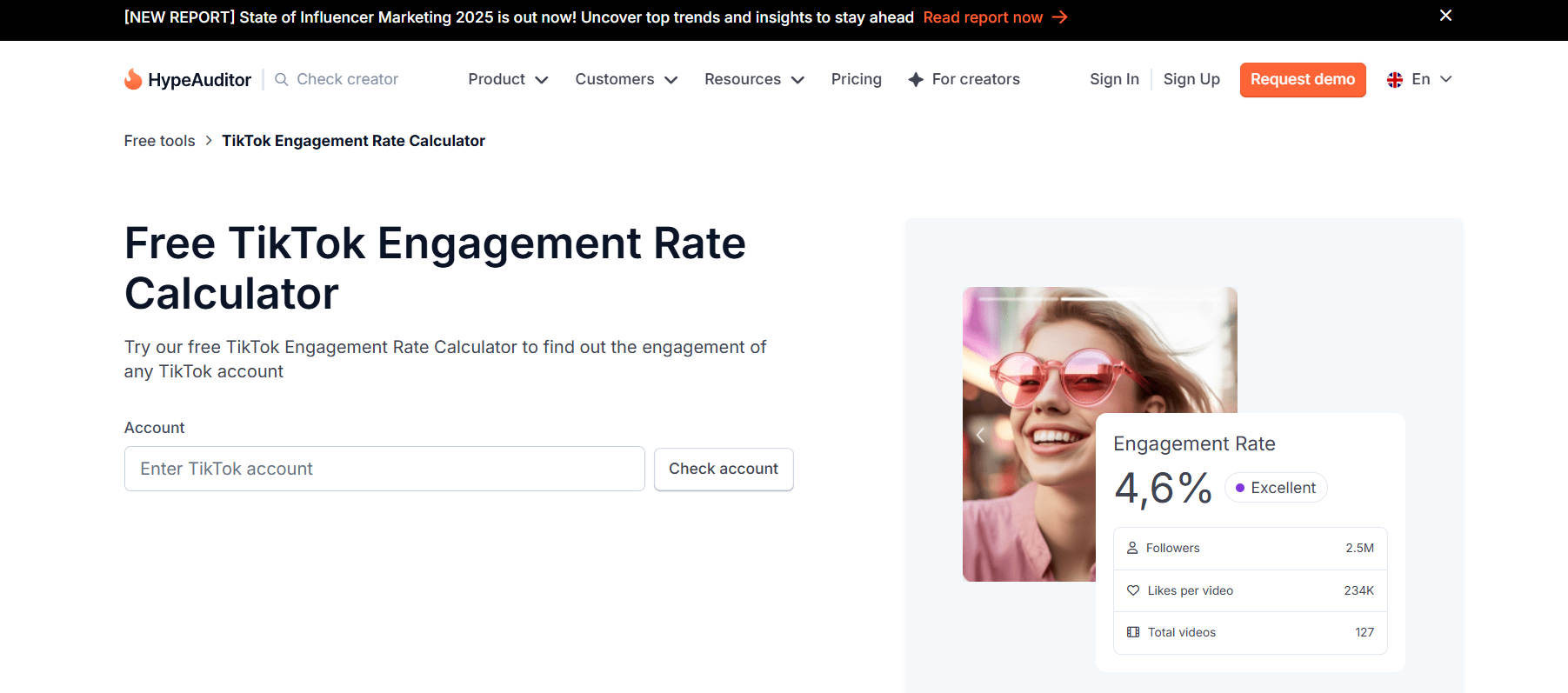Viewport: 1568px width, 693px height.
Task: Open the En language selector chevron
Action: click(x=1446, y=79)
